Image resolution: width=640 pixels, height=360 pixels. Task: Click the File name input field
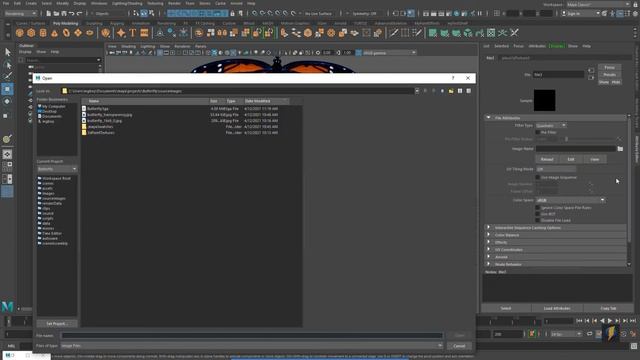[252, 336]
